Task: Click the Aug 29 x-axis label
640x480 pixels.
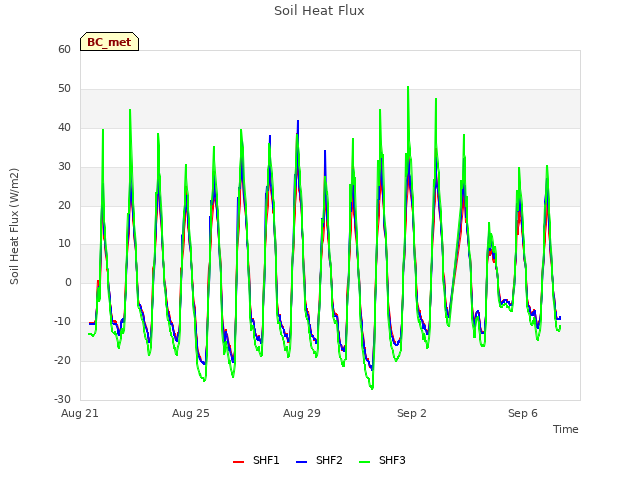Action: tap(302, 413)
